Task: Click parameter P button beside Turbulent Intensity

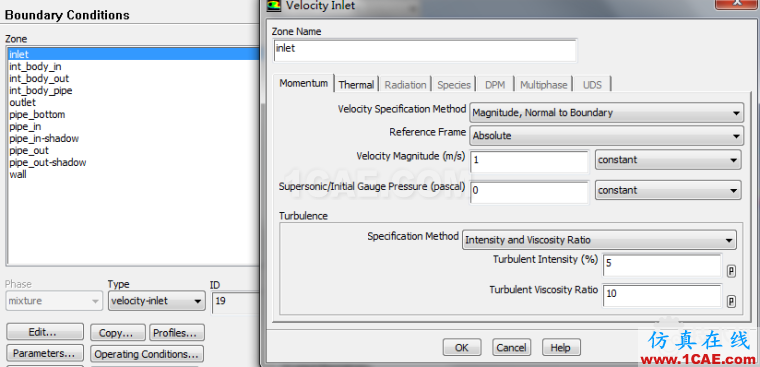Action: click(731, 271)
